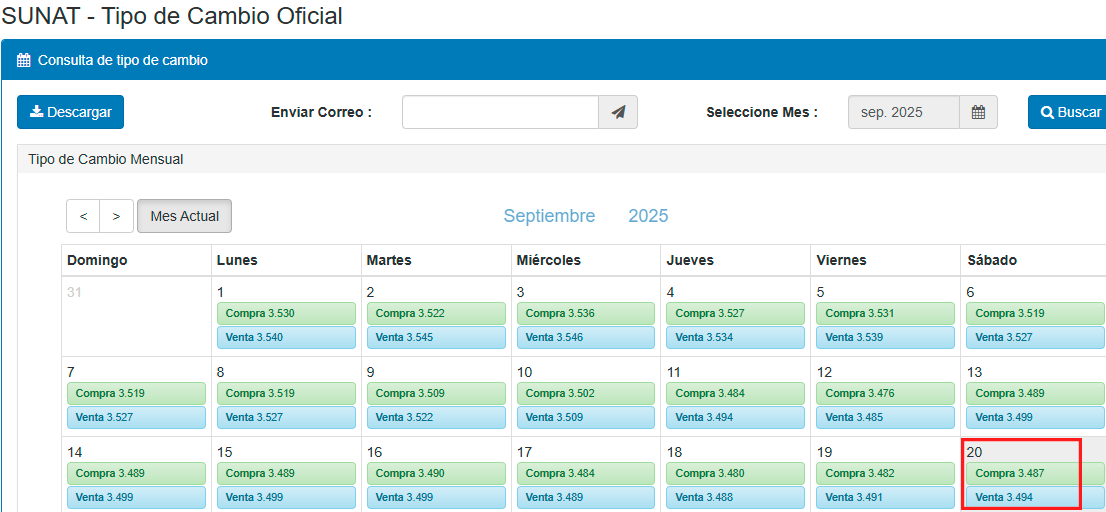Image resolution: width=1106 pixels, height=512 pixels.
Task: Click Venta 3.488 on day 18
Action: [736, 498]
